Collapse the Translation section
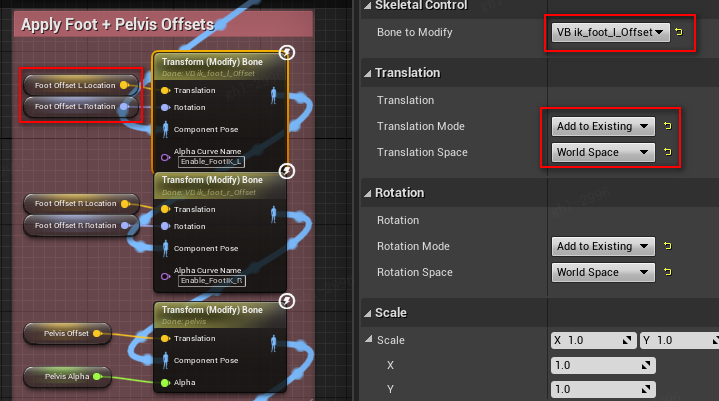Viewport: 719px width, 401px height. pos(367,73)
